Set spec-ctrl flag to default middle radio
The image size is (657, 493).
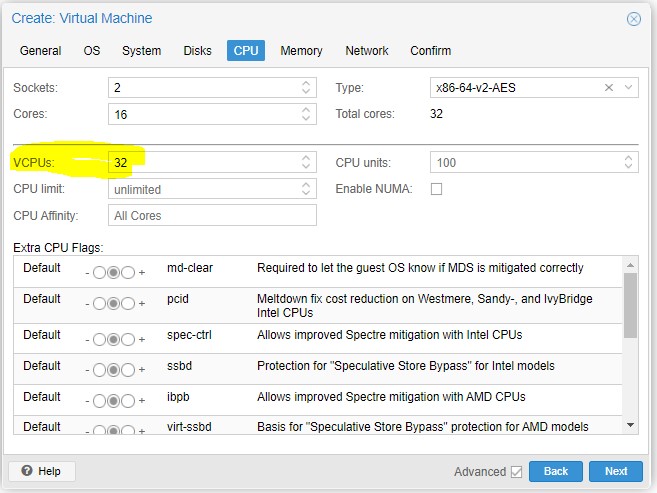pos(114,338)
